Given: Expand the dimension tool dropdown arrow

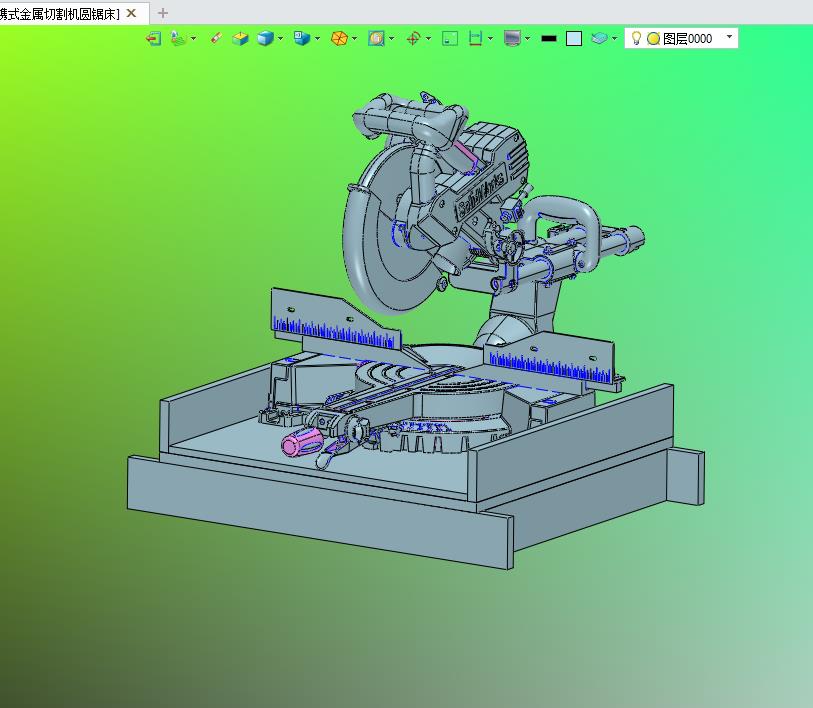Looking at the screenshot, I should (x=490, y=38).
